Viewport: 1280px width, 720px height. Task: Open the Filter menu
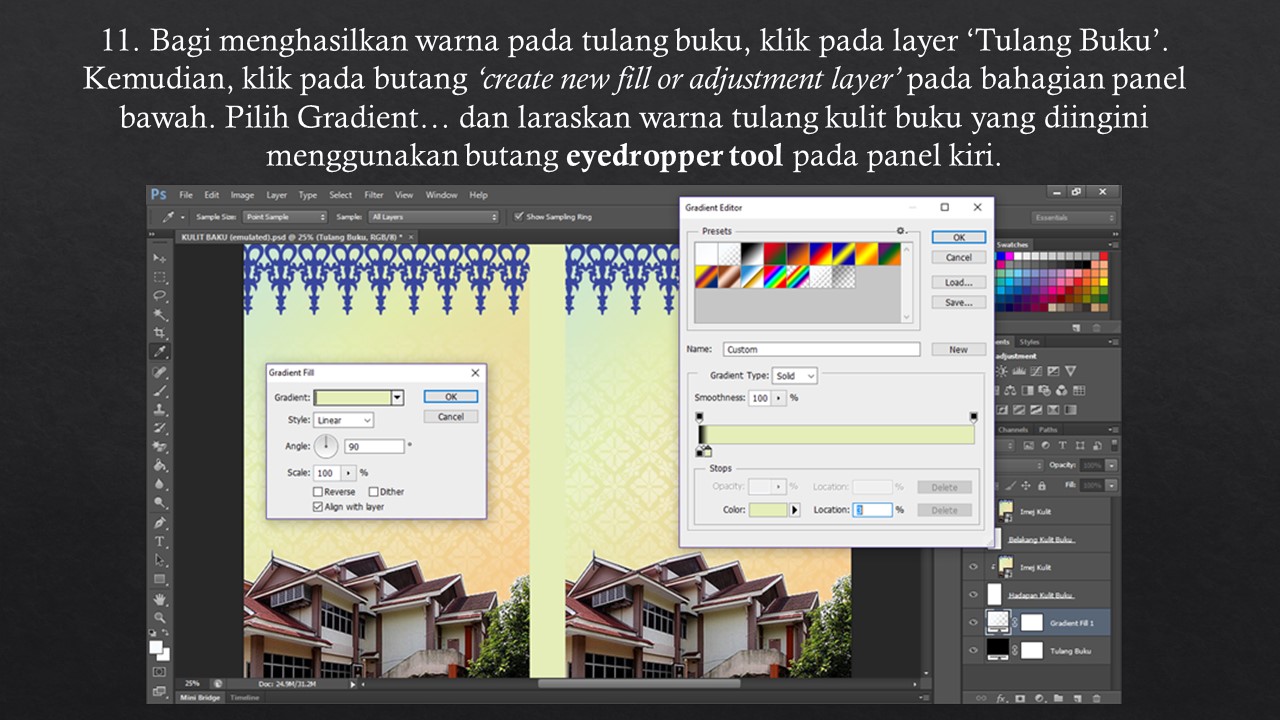[371, 194]
